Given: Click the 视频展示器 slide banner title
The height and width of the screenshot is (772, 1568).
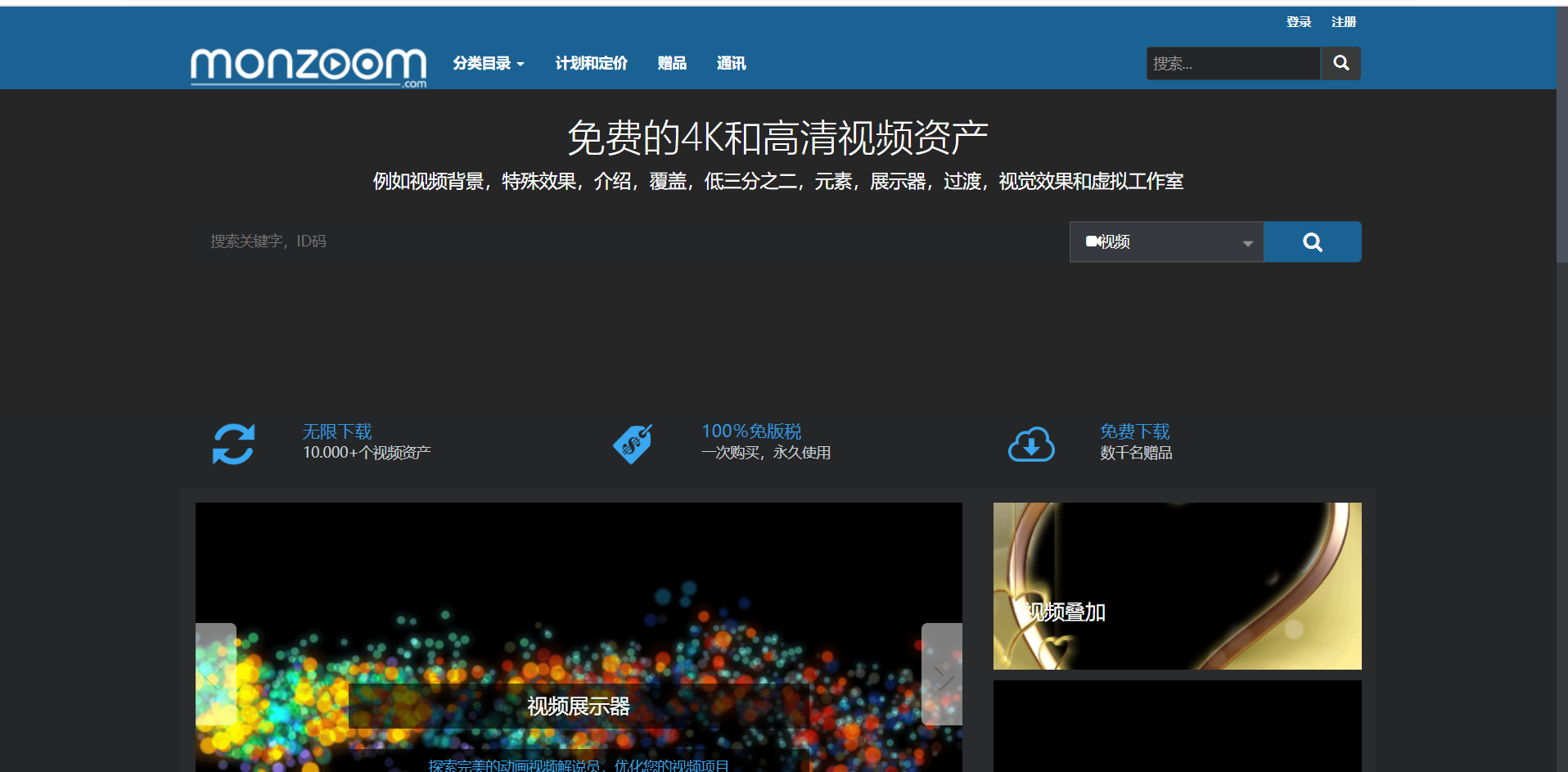Looking at the screenshot, I should coord(578,706).
